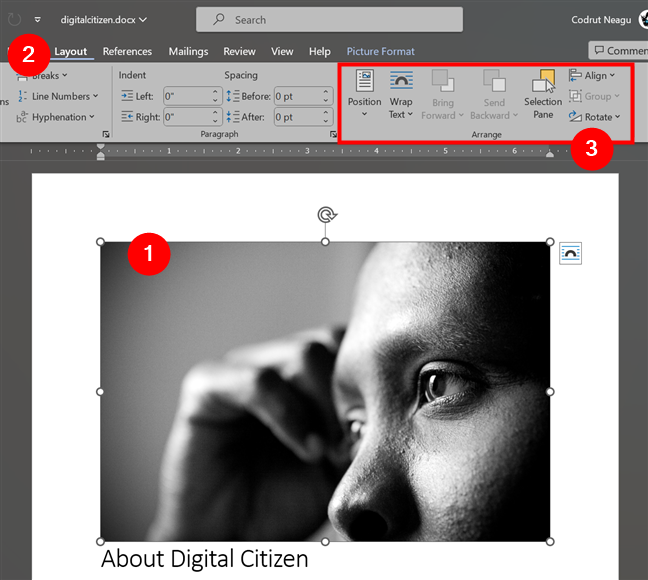Image resolution: width=648 pixels, height=580 pixels.
Task: Open the digitalcitizen.docx file name dropdown
Action: coord(103,20)
